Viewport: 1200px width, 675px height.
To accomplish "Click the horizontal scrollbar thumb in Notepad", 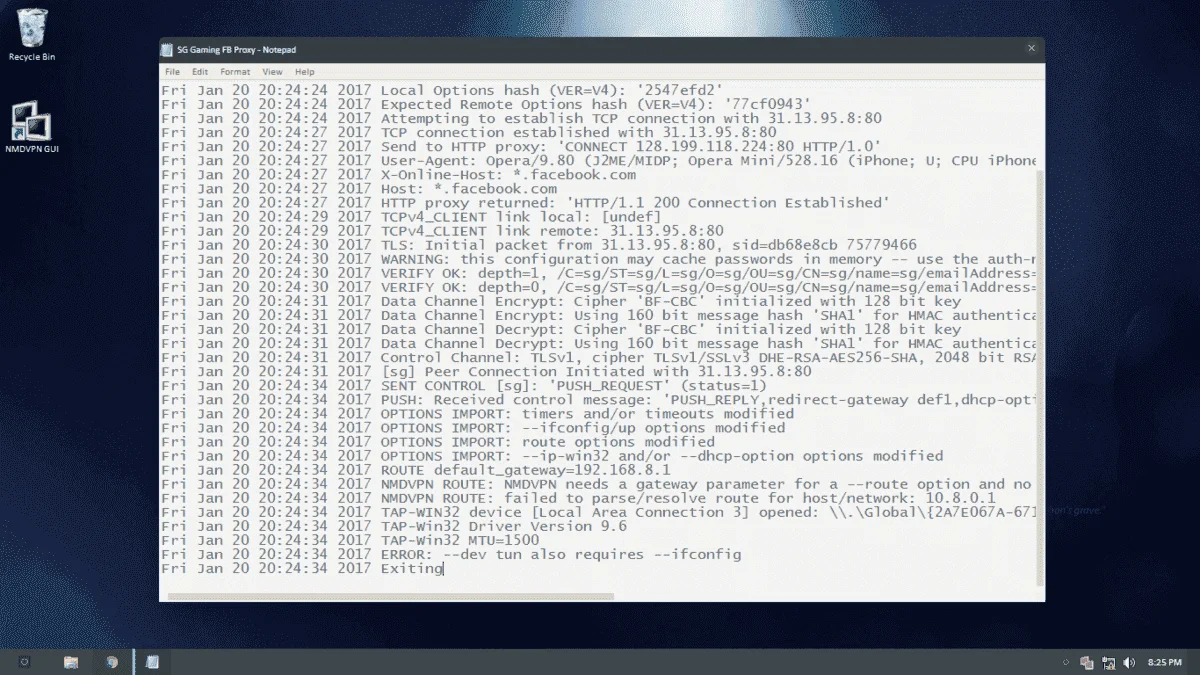I will point(390,596).
